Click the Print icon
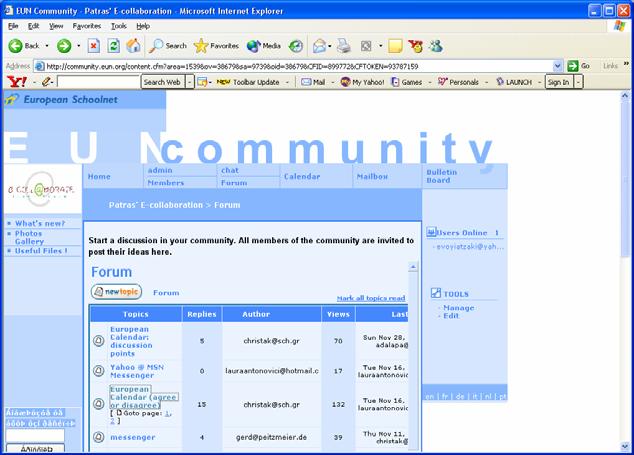634x455 pixels. (x=344, y=46)
